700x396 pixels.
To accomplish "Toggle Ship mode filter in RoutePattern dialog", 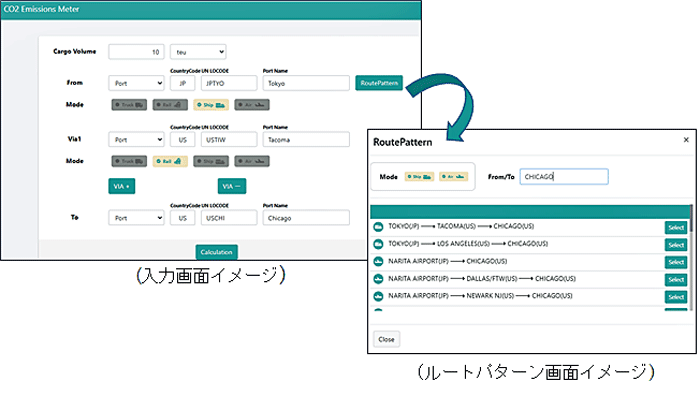I will click(x=419, y=177).
